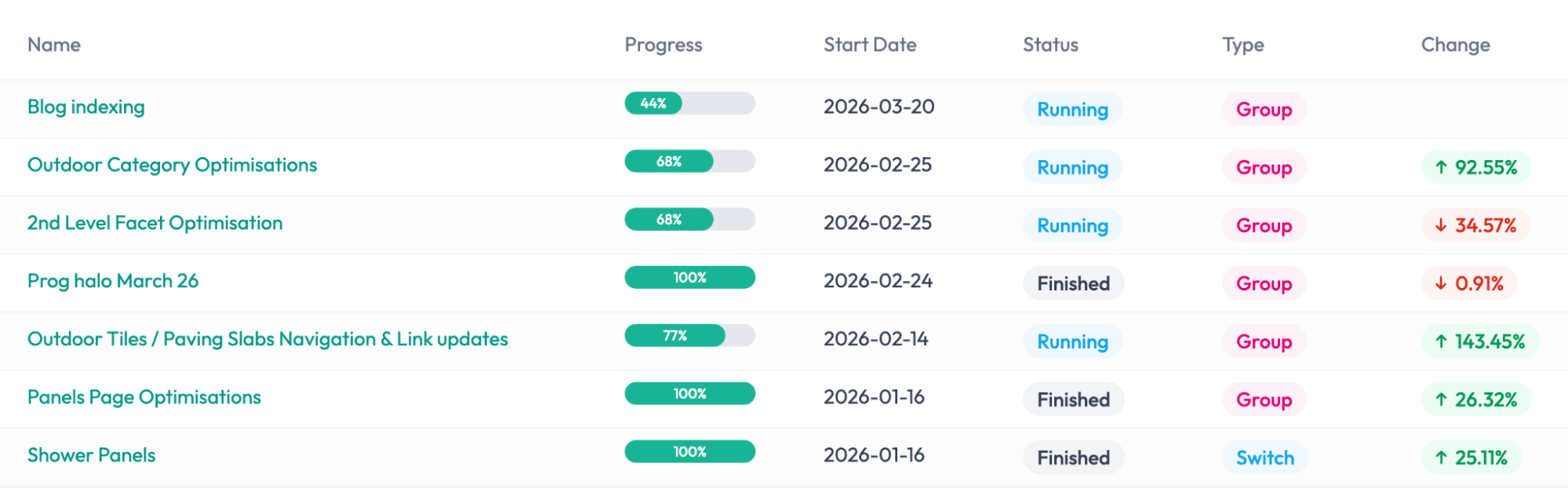
Task: Open 2nd Level Facet Optimisation test
Action: point(155,223)
